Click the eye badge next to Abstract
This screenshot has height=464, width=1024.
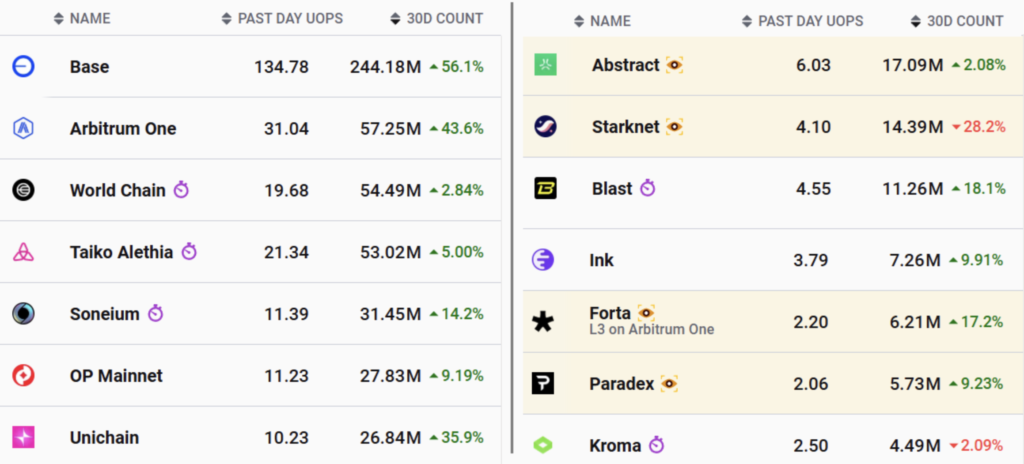click(675, 65)
